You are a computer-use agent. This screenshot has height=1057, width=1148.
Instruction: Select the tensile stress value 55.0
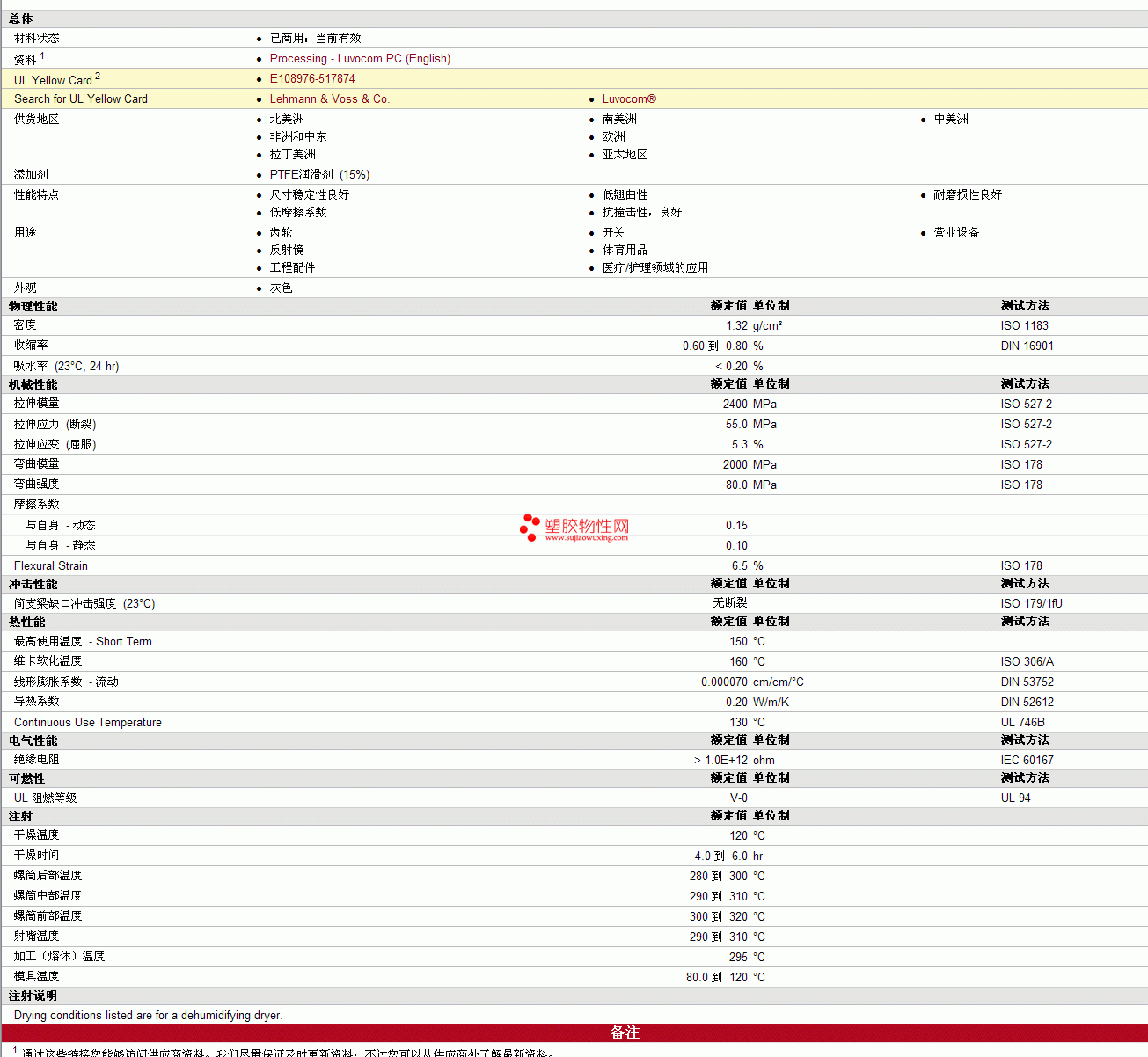[x=737, y=424]
